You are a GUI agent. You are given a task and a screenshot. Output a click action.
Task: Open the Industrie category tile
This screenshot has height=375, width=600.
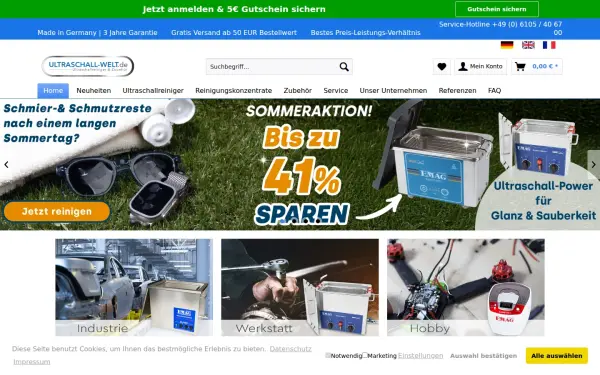[134, 287]
